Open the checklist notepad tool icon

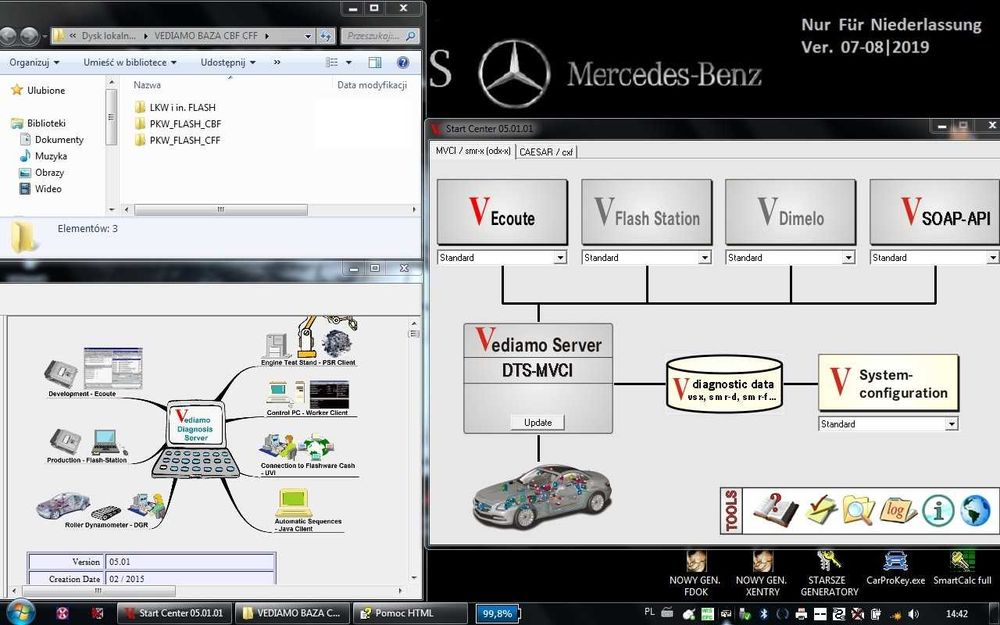point(821,509)
